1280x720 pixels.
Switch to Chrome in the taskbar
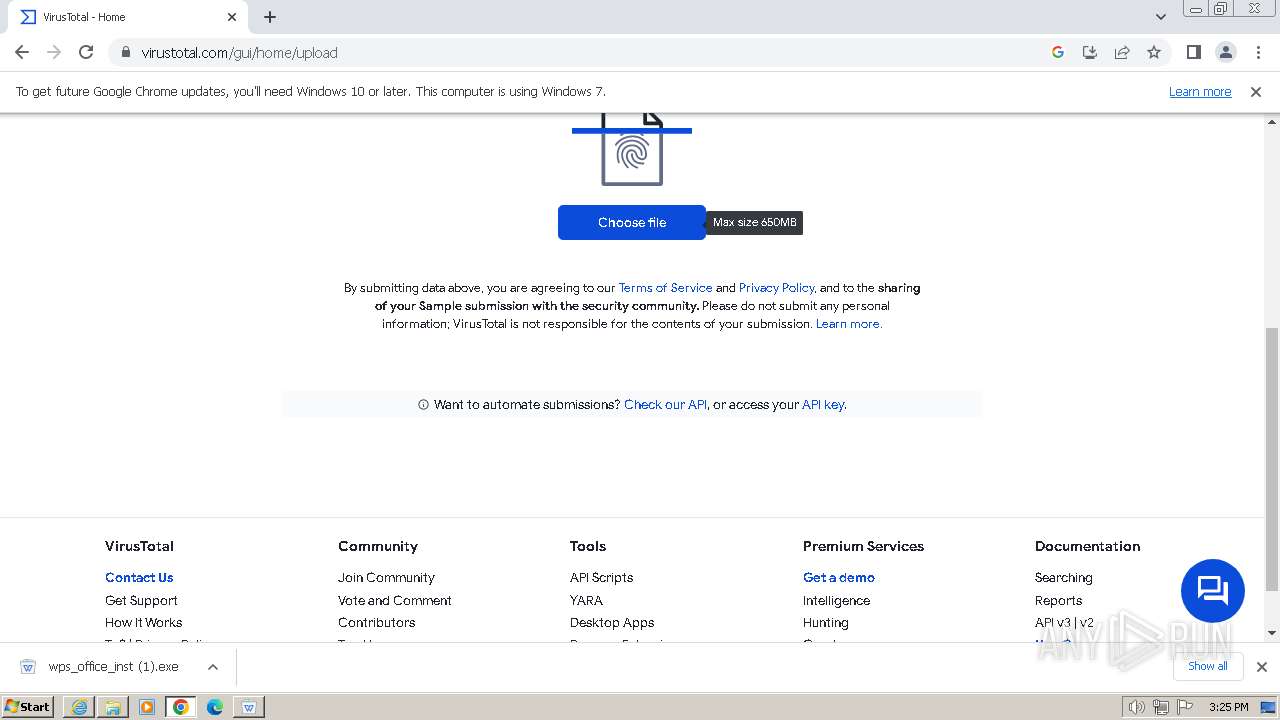coord(181,707)
